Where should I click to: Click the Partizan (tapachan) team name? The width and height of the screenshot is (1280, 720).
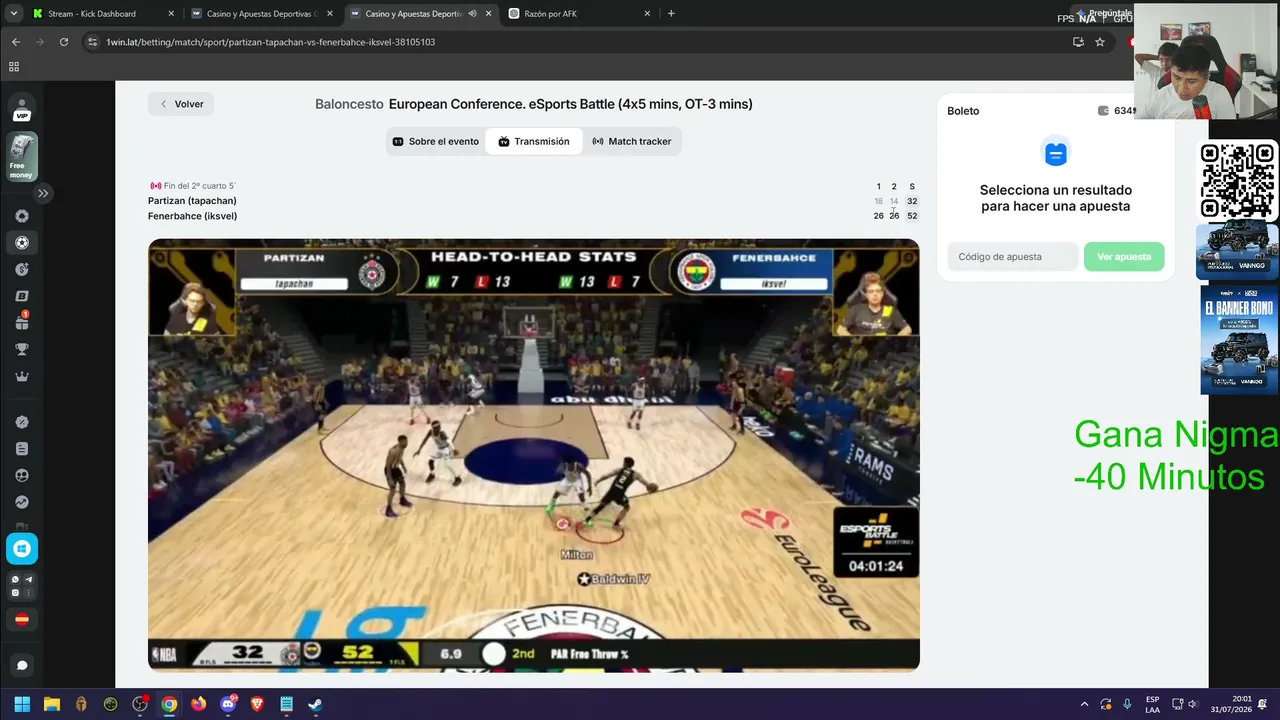point(192,201)
